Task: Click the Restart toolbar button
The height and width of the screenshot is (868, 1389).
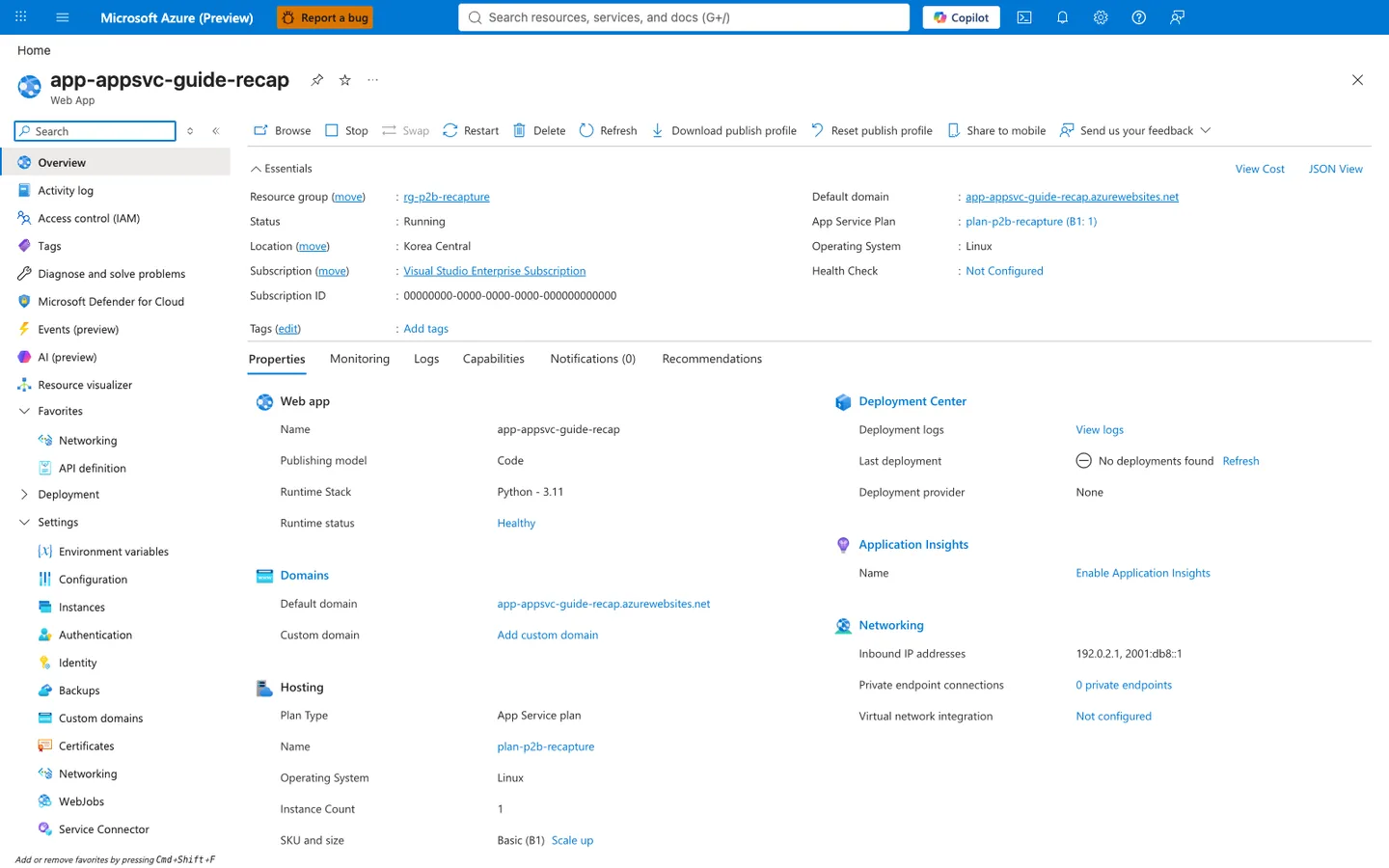Action: [x=471, y=130]
